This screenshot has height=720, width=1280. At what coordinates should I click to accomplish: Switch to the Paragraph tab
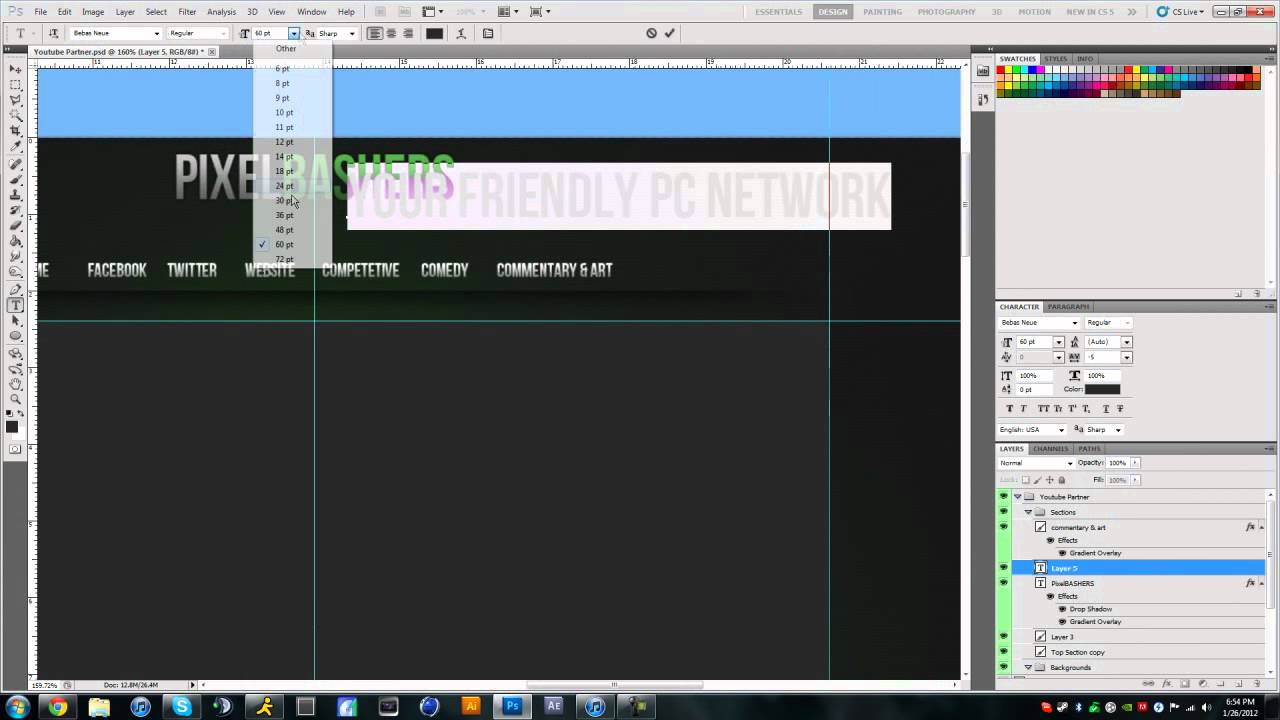1068,307
